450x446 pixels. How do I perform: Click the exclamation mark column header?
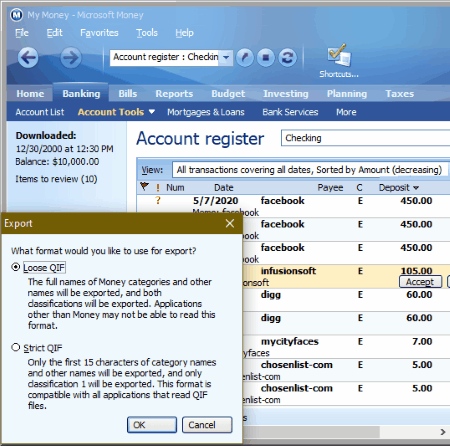click(x=158, y=188)
